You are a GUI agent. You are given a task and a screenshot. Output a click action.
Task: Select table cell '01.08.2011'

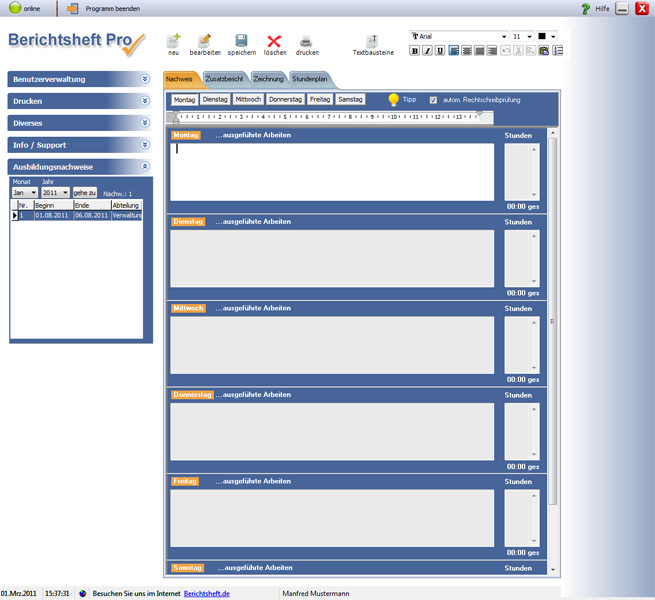click(53, 216)
